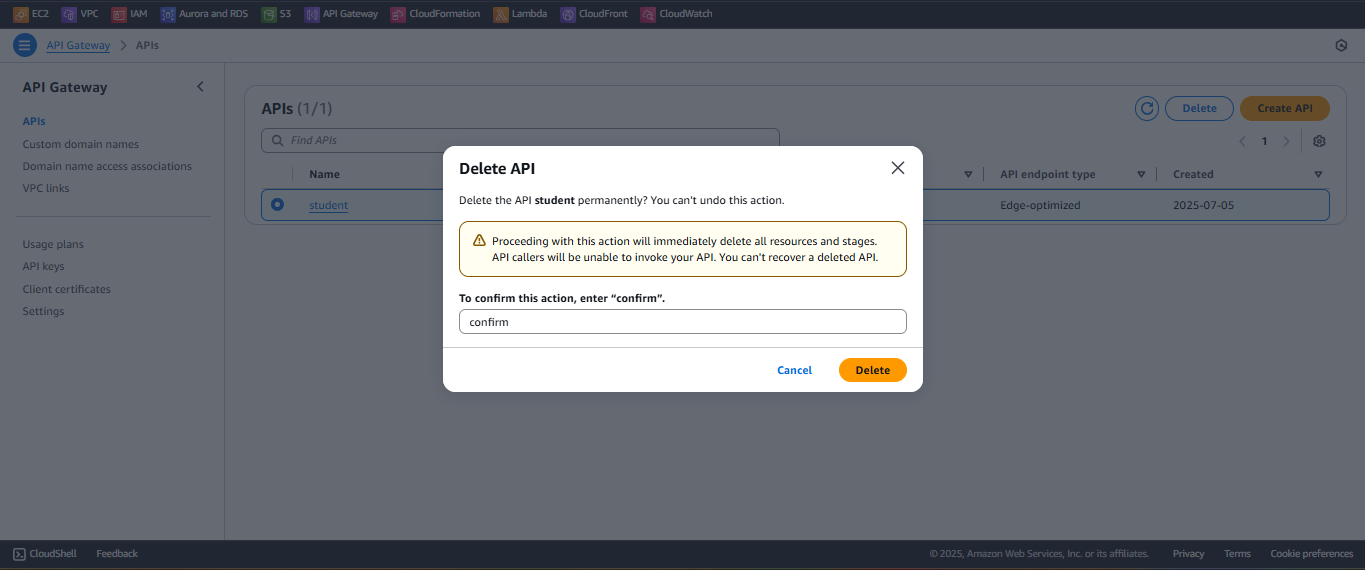
Task: Click the orange Delete button in dialog
Action: point(873,370)
